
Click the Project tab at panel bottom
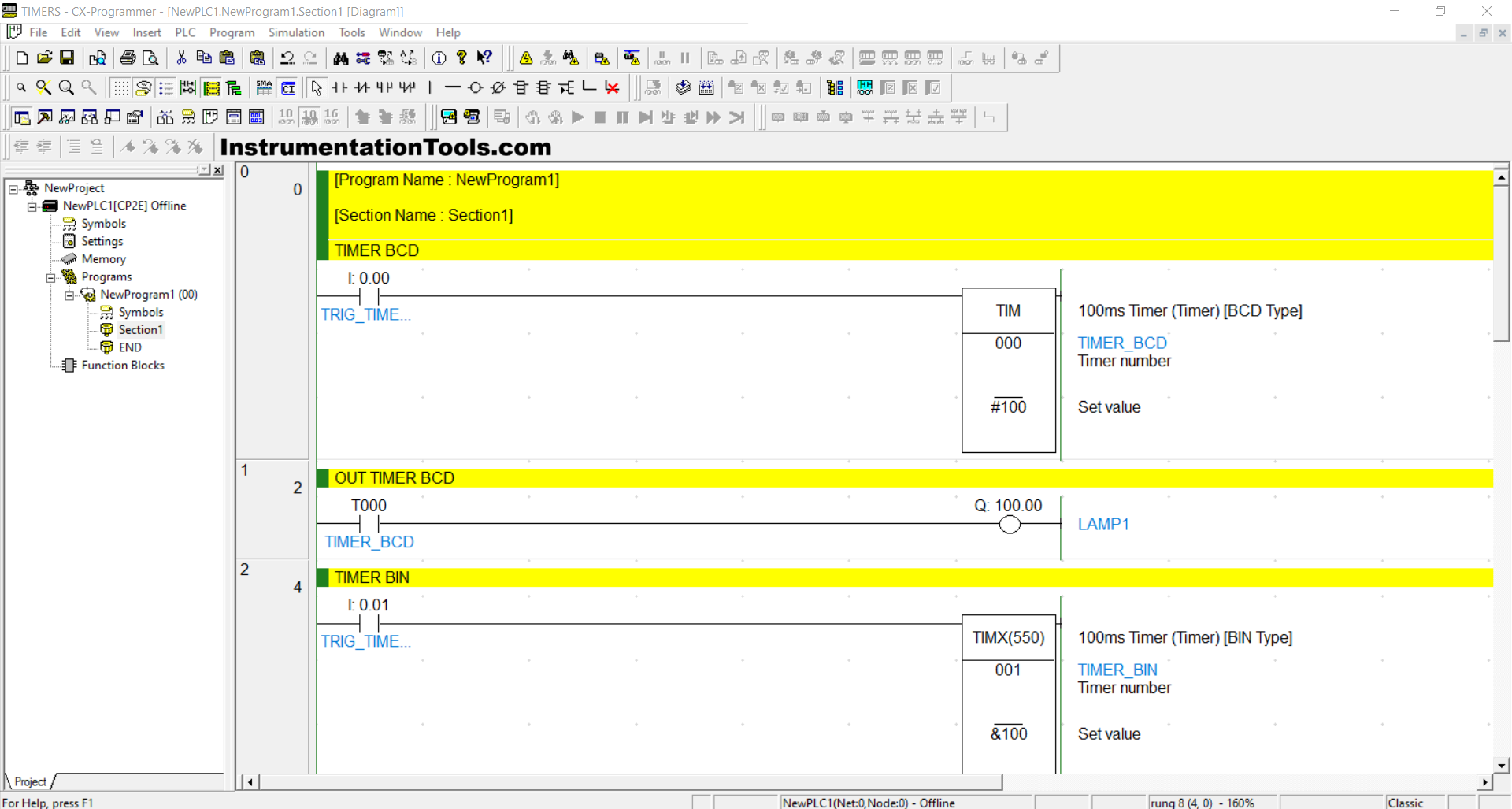click(x=30, y=781)
